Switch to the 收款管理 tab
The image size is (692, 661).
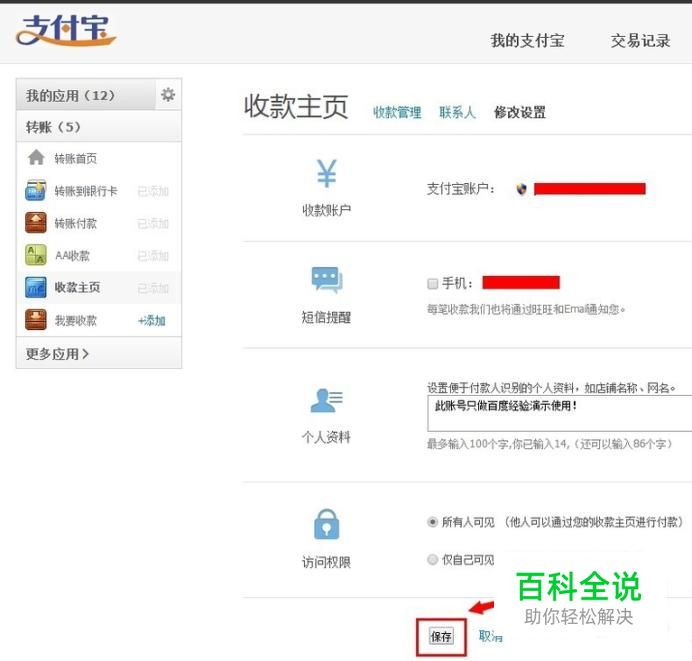397,112
